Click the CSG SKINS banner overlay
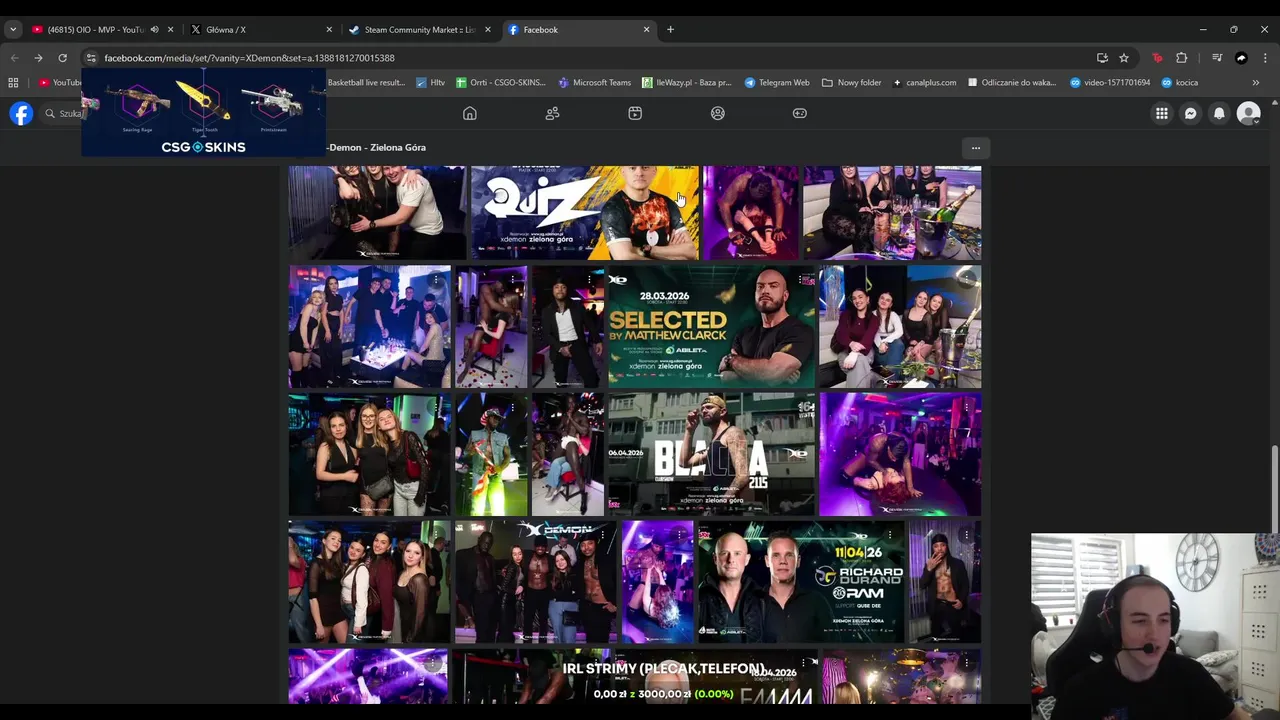Image resolution: width=1280 pixels, height=720 pixels. coord(204,112)
